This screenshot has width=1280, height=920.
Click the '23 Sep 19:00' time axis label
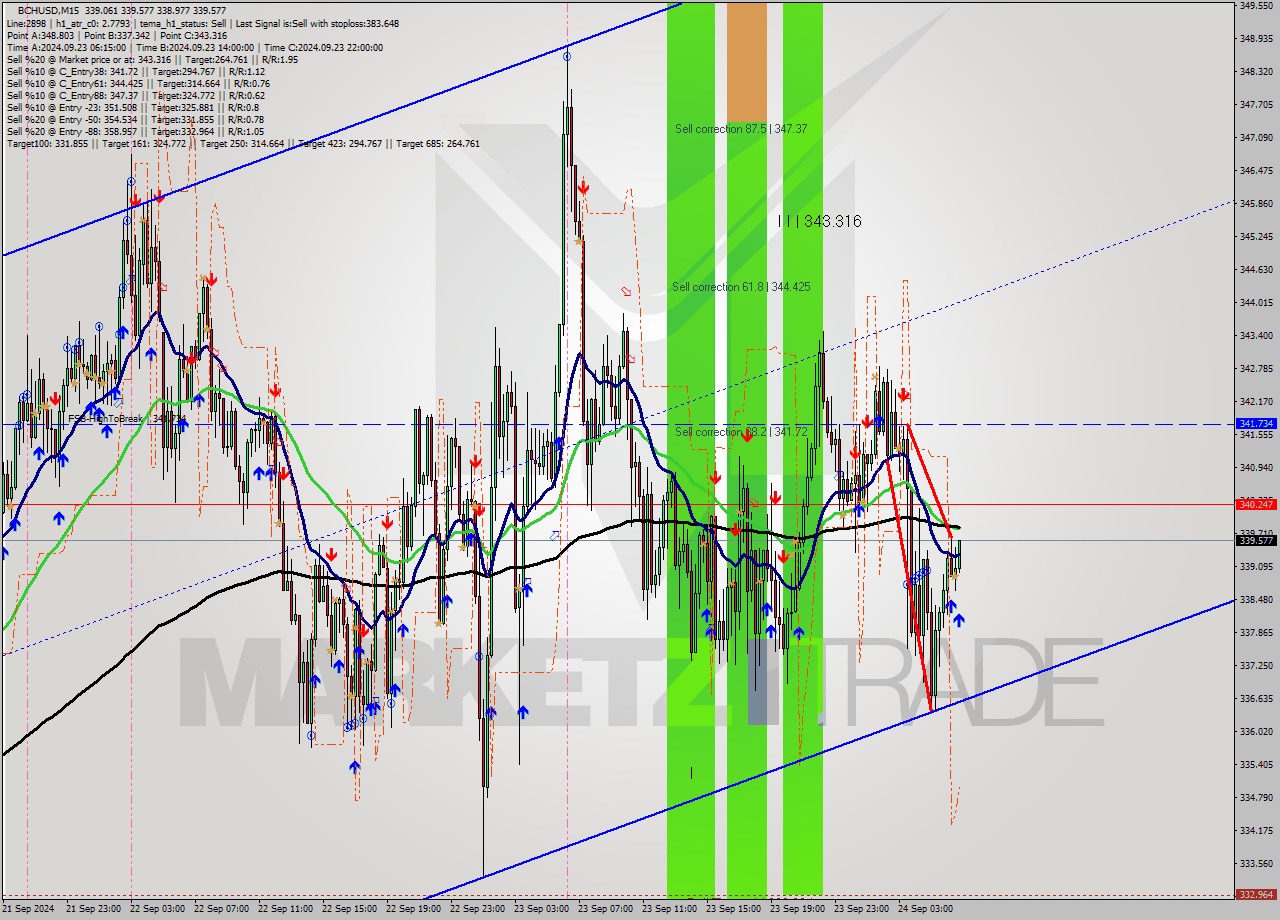(797, 909)
